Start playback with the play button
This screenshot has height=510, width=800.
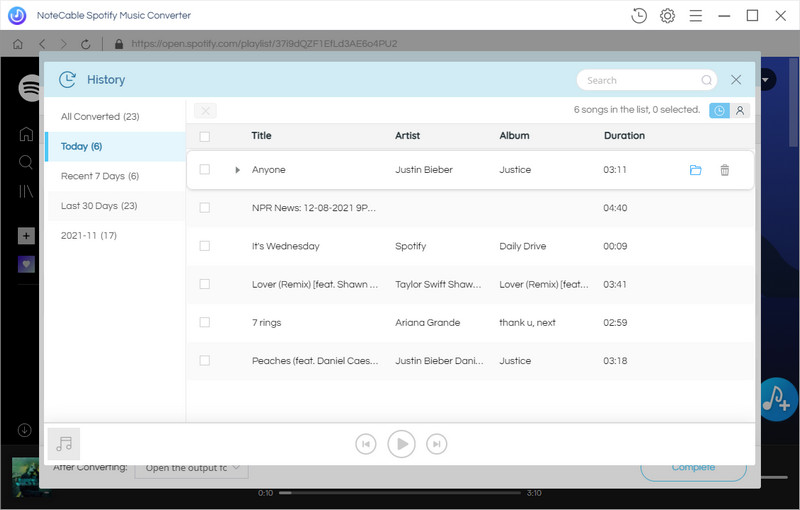pyautogui.click(x=402, y=444)
